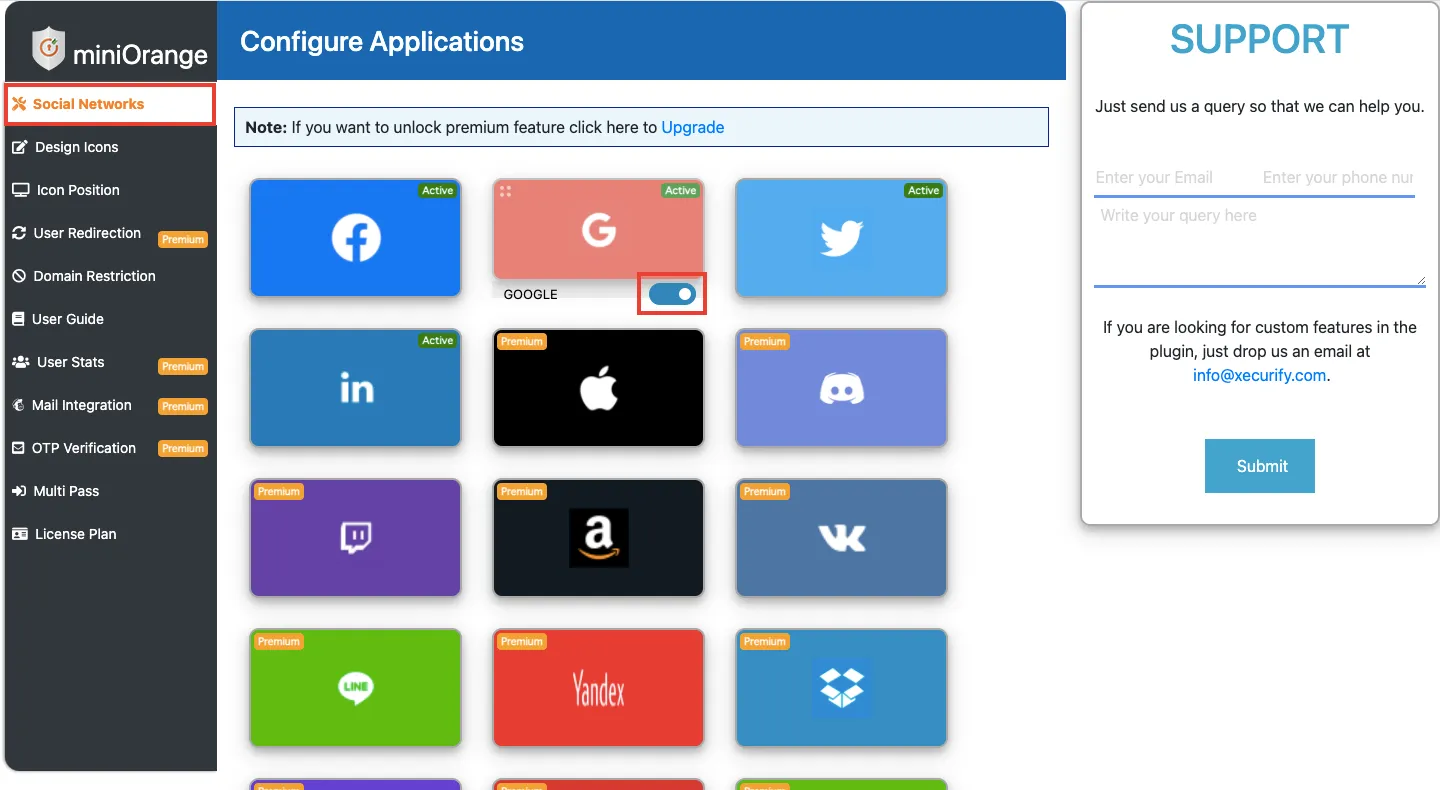This screenshot has width=1440, height=790.
Task: Open the Apple premium application card
Action: pos(598,388)
